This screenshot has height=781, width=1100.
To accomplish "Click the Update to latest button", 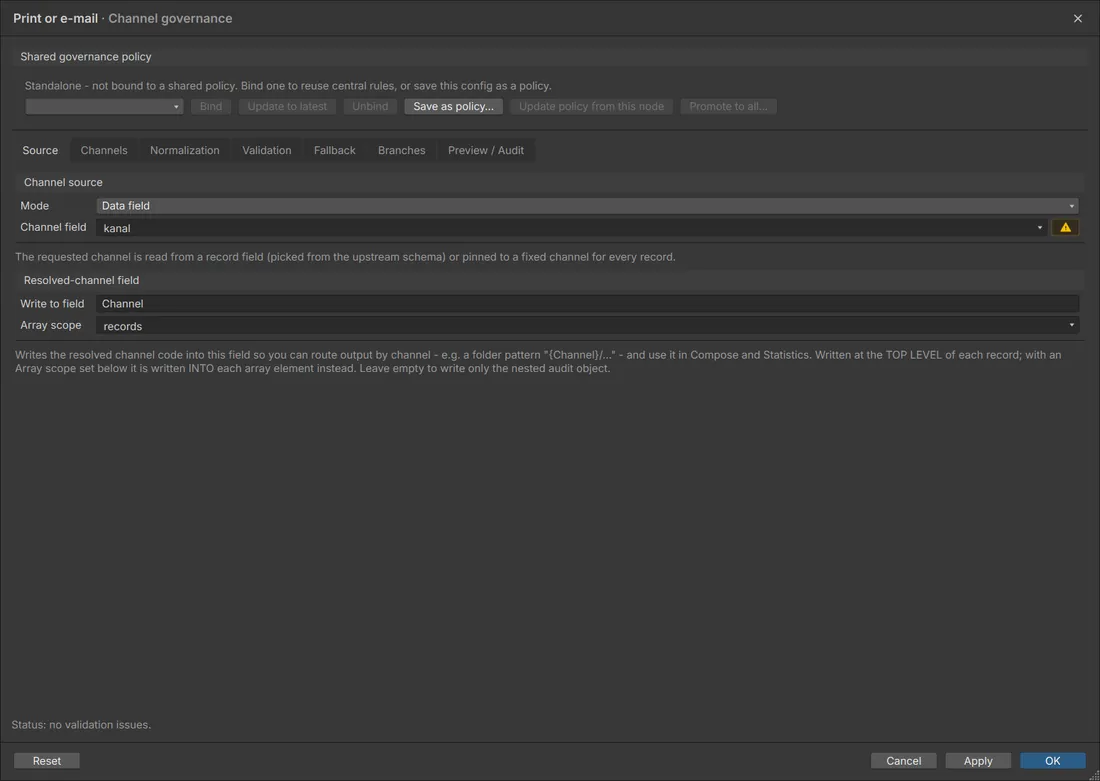I will 287,107.
